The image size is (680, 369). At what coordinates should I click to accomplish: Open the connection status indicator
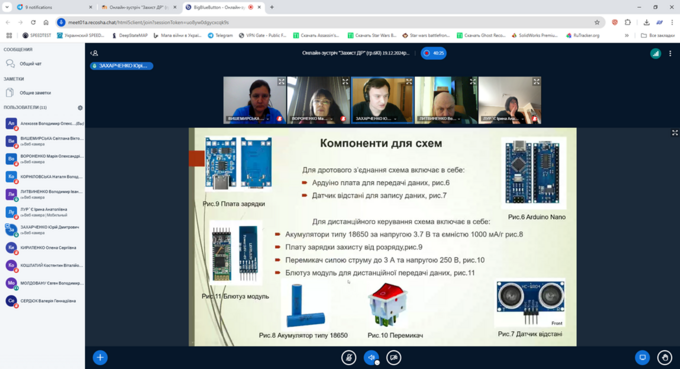655,53
